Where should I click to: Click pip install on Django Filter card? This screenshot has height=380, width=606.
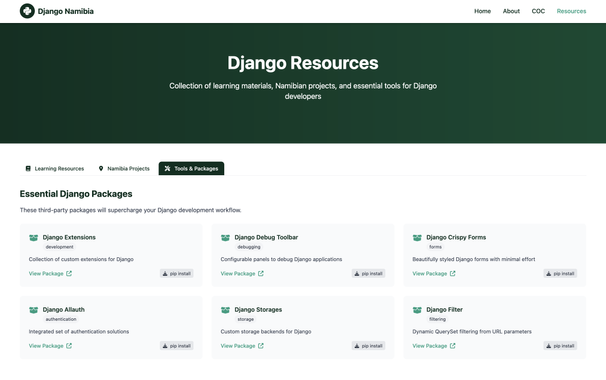click(x=560, y=346)
